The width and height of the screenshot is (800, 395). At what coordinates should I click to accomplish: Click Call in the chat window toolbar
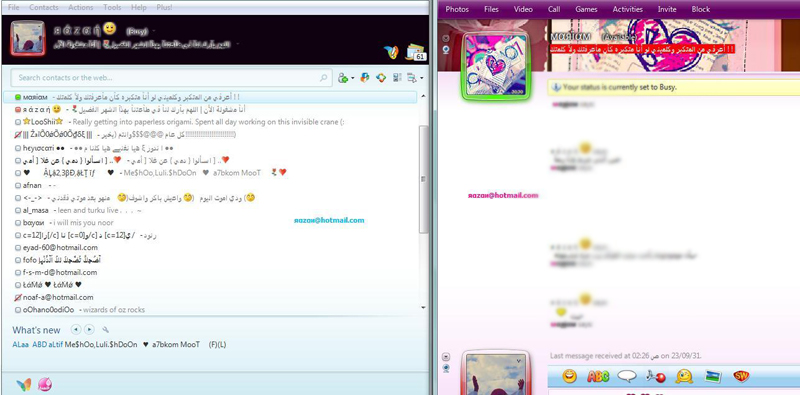pos(554,9)
